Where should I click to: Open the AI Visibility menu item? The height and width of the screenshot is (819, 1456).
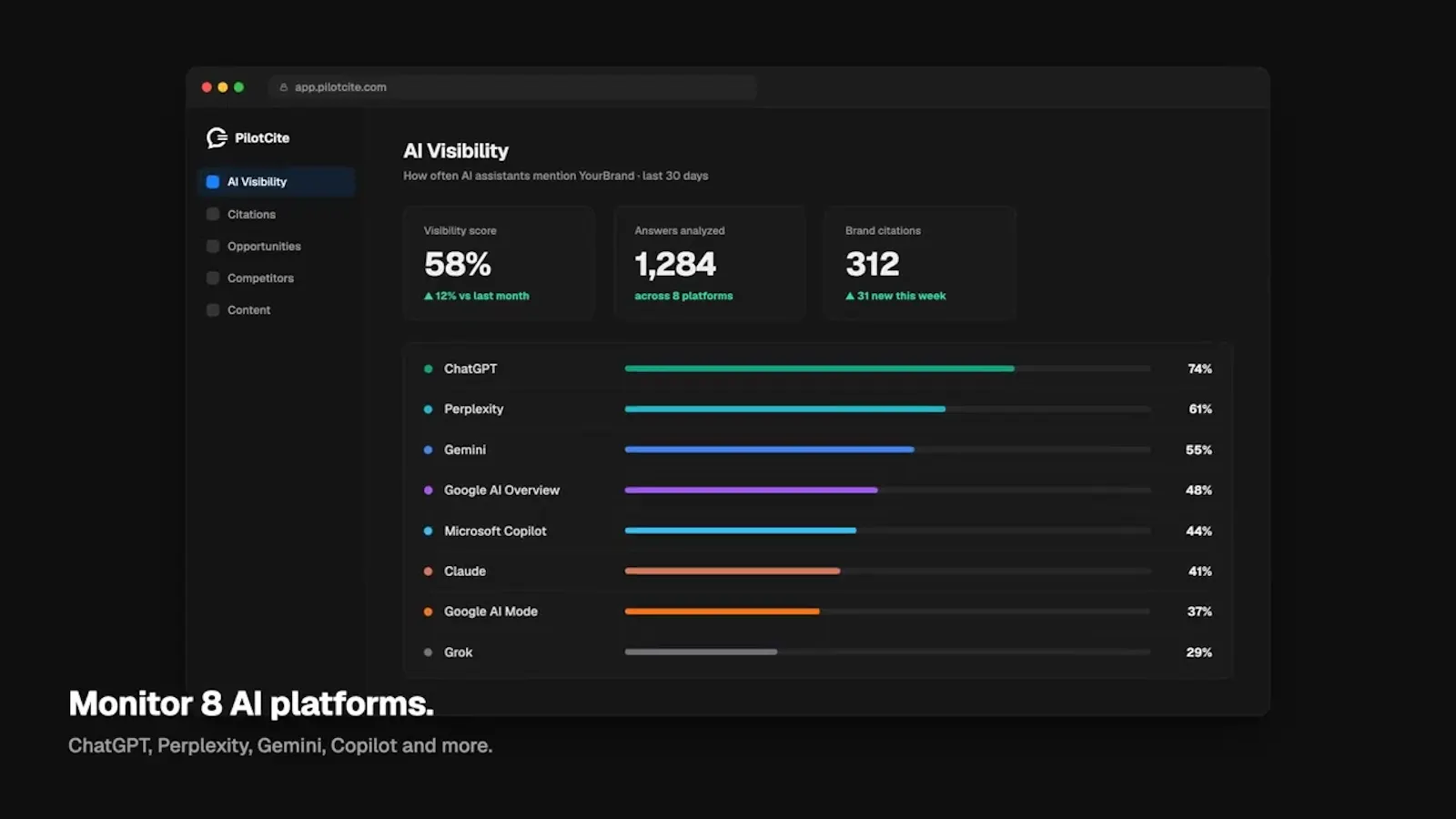(x=276, y=182)
